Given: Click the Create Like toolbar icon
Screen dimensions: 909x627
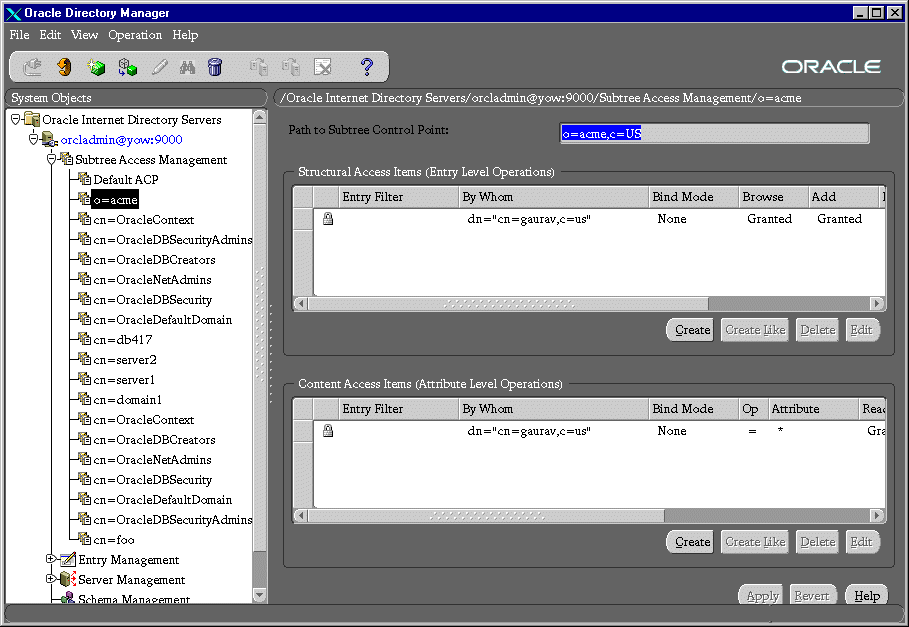Looking at the screenshot, I should [x=127, y=67].
